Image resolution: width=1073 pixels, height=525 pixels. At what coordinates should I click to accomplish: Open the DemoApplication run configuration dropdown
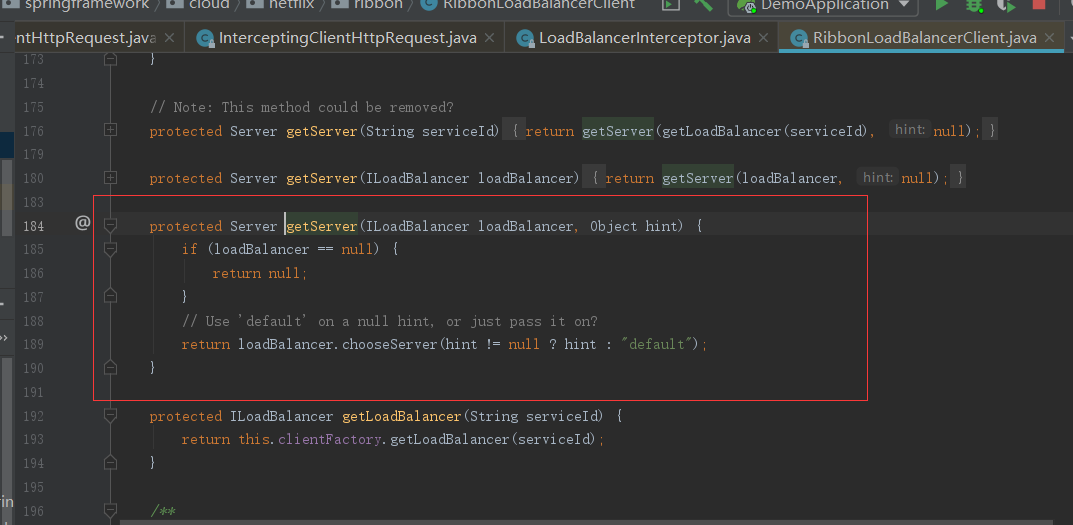pos(823,5)
